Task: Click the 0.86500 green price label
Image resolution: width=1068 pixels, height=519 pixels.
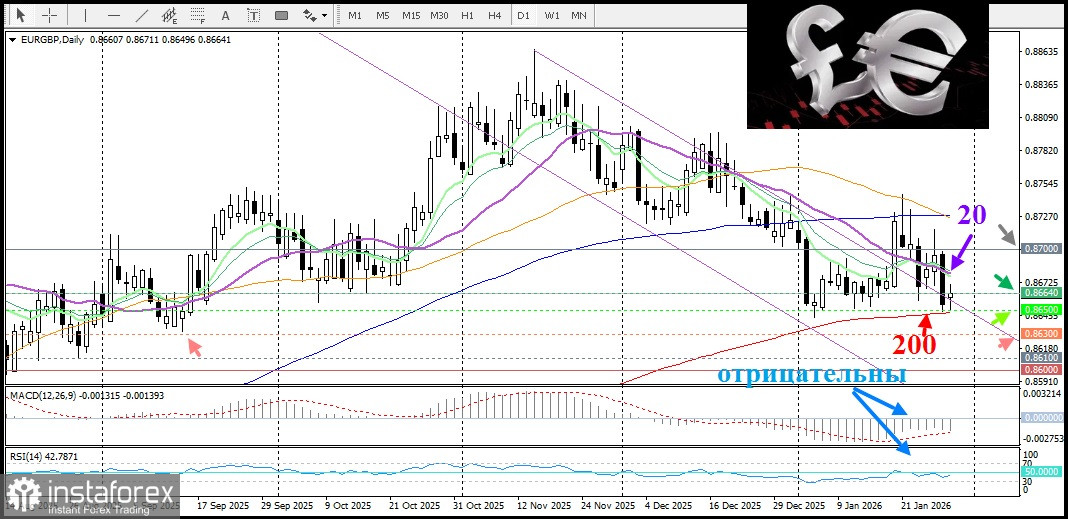Action: click(x=1042, y=309)
